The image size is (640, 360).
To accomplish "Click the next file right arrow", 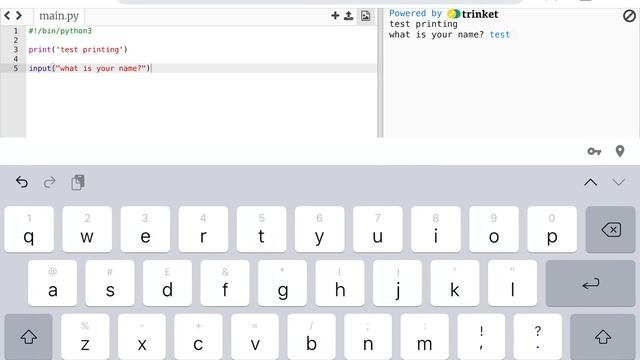I will 19,16.
